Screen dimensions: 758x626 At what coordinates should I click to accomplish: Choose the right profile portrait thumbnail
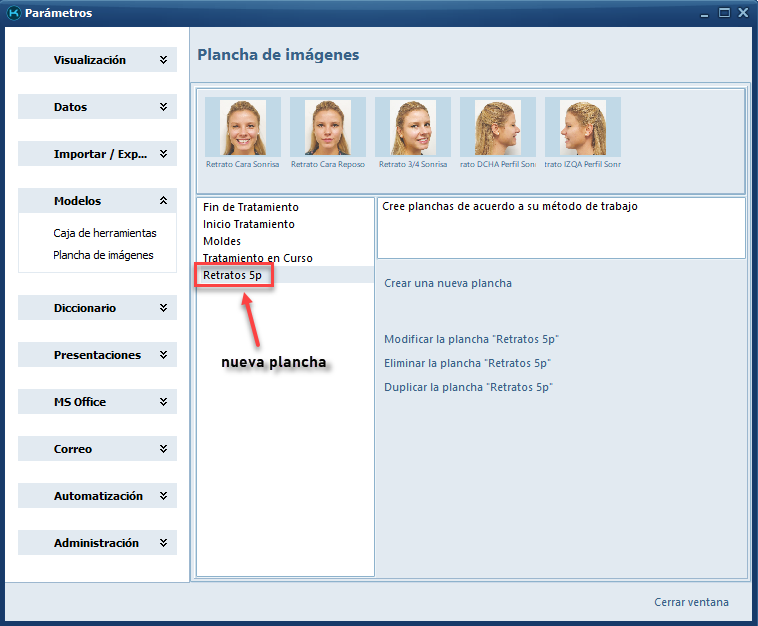tap(498, 128)
